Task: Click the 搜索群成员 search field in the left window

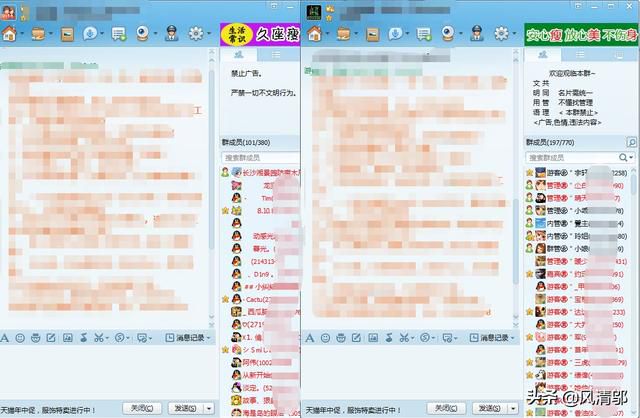Action: [x=260, y=158]
